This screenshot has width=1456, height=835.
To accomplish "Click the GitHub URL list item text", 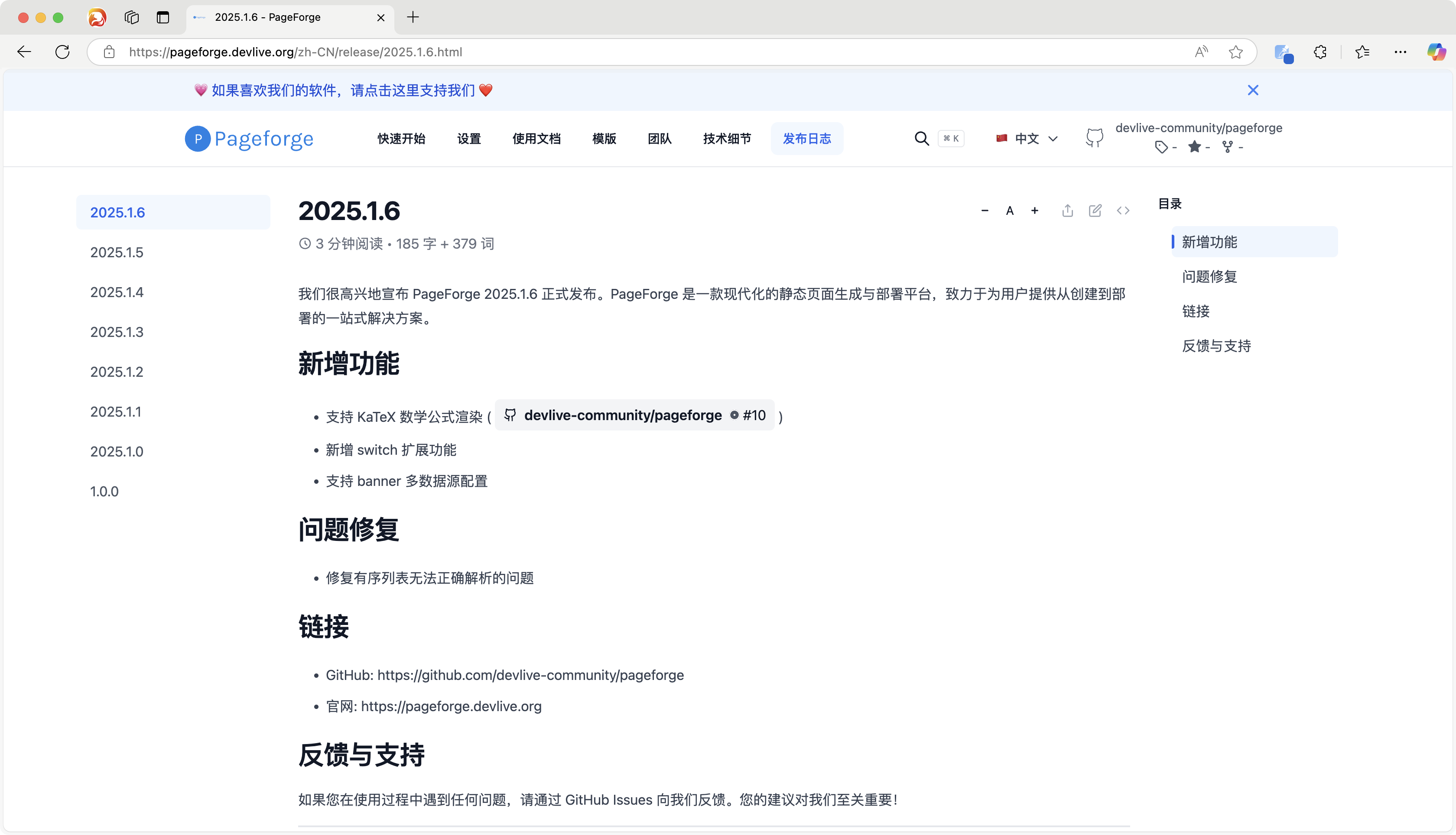I will point(505,676).
